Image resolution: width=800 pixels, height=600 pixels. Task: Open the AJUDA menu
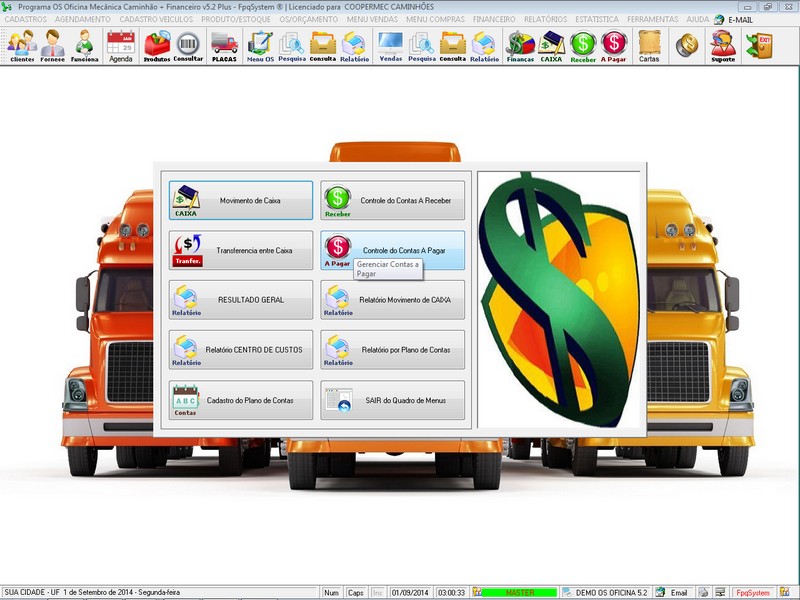click(x=697, y=19)
